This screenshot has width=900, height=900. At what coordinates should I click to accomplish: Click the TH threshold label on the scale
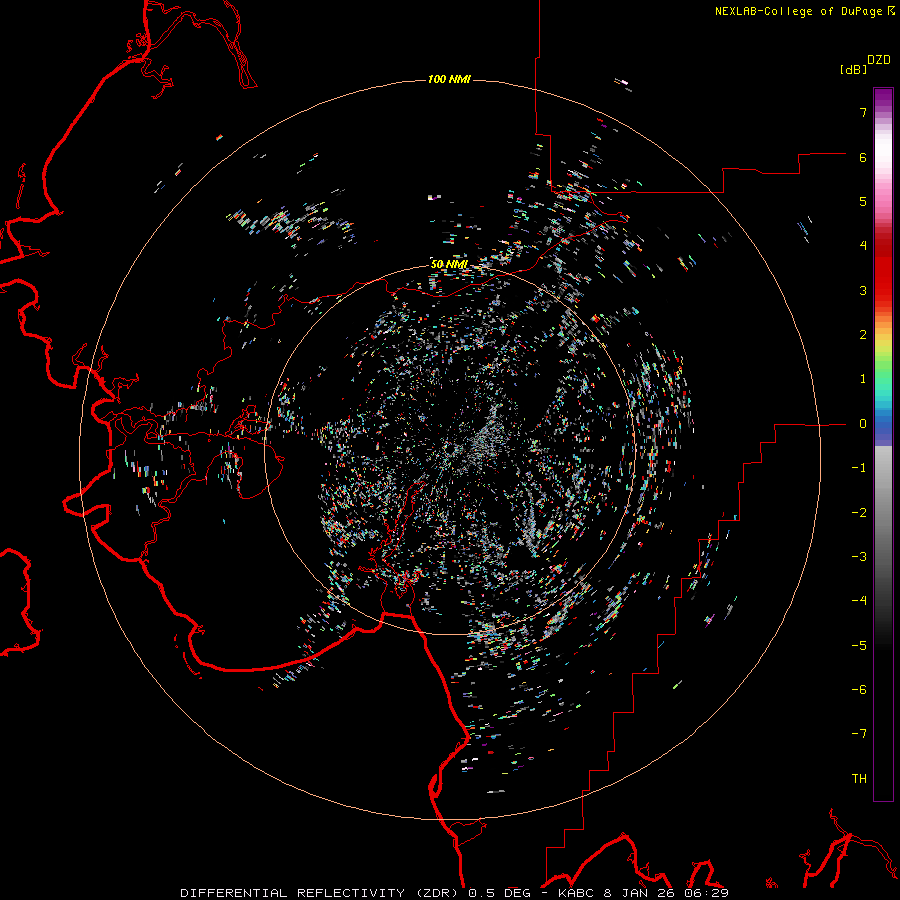(859, 779)
